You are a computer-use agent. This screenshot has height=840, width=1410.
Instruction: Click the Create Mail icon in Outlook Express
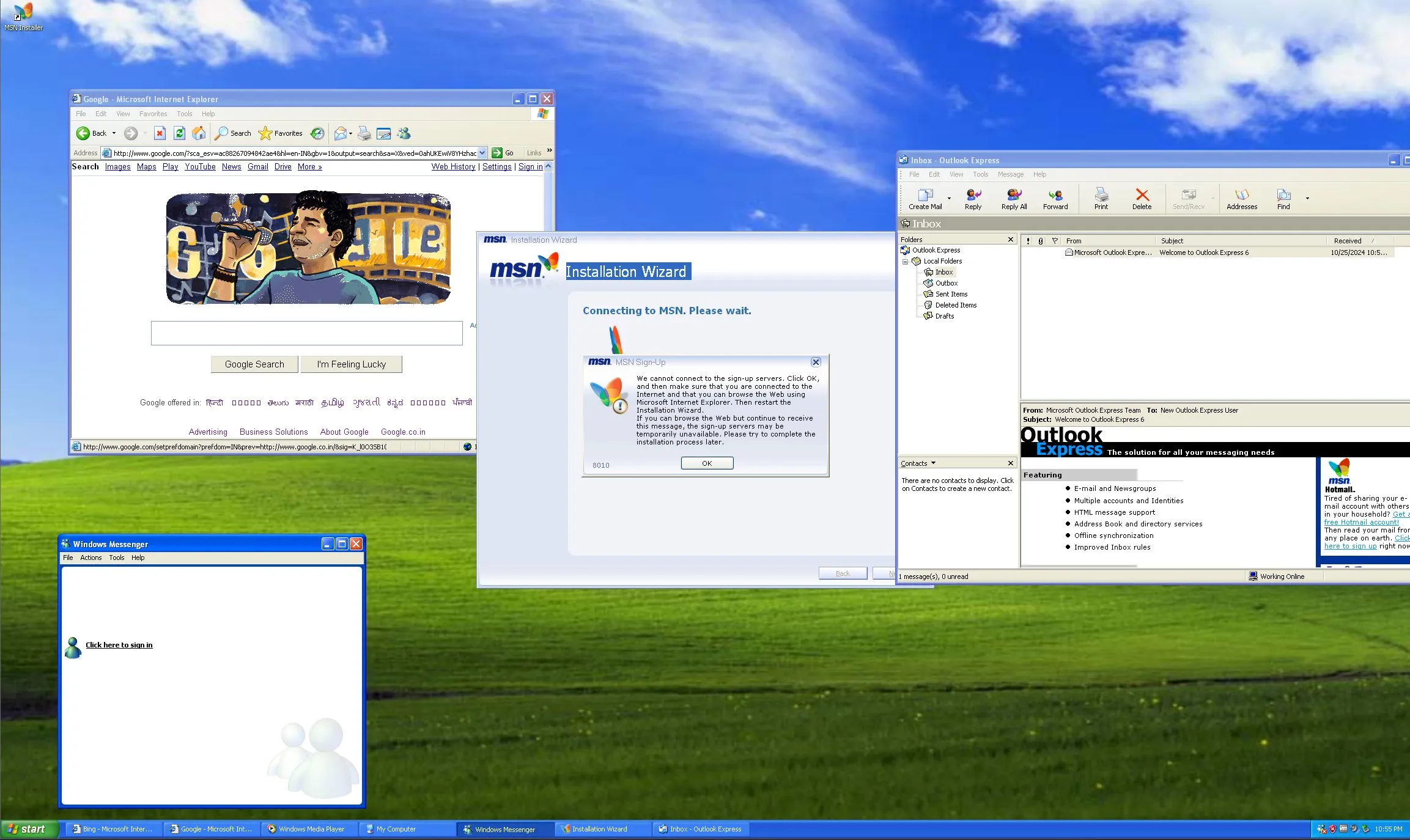point(924,197)
